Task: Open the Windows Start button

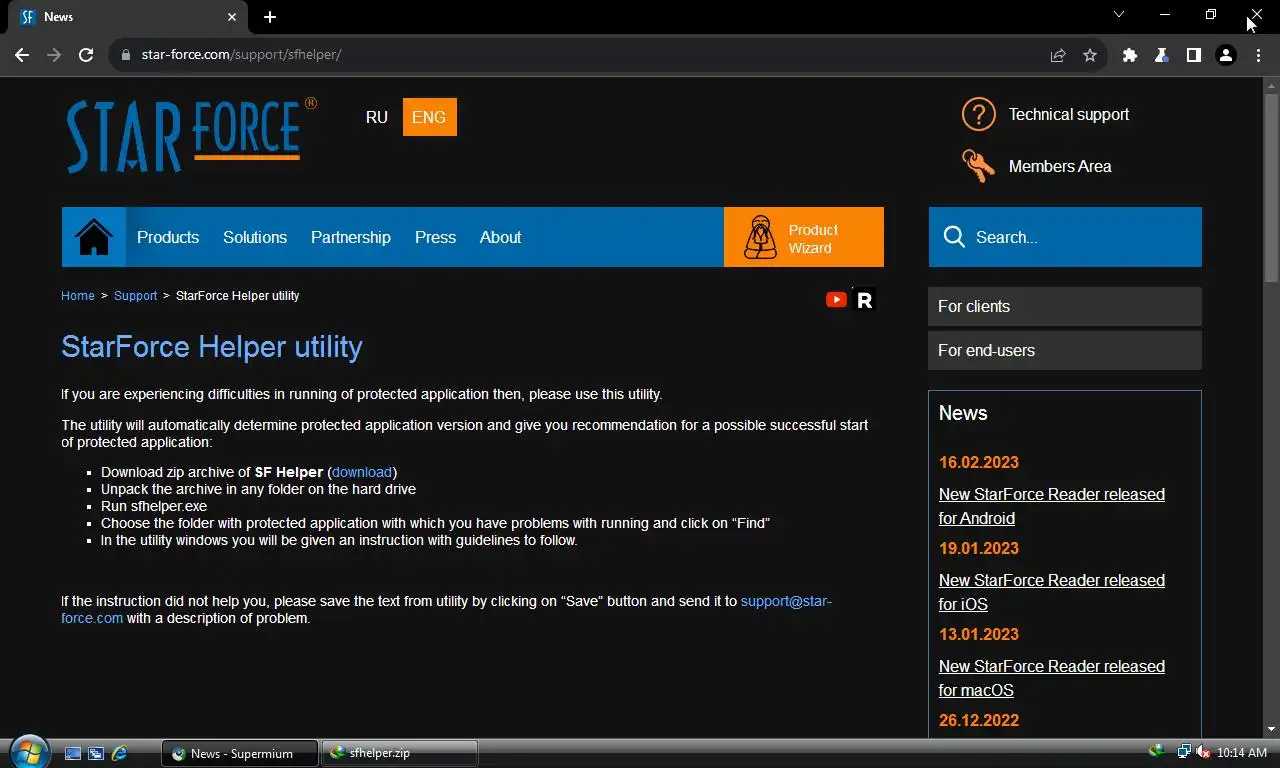Action: tap(28, 752)
